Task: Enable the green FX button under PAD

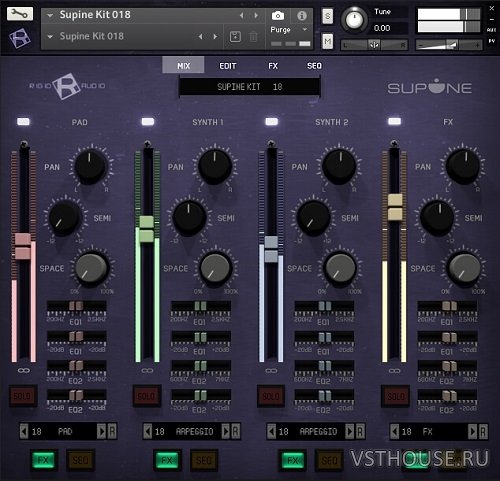Action: (x=44, y=460)
